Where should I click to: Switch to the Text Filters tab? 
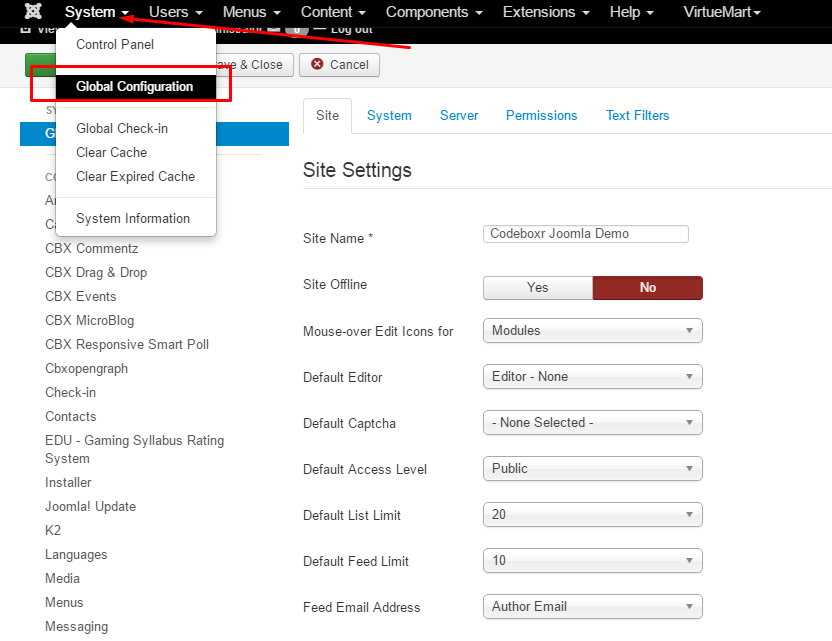point(637,116)
